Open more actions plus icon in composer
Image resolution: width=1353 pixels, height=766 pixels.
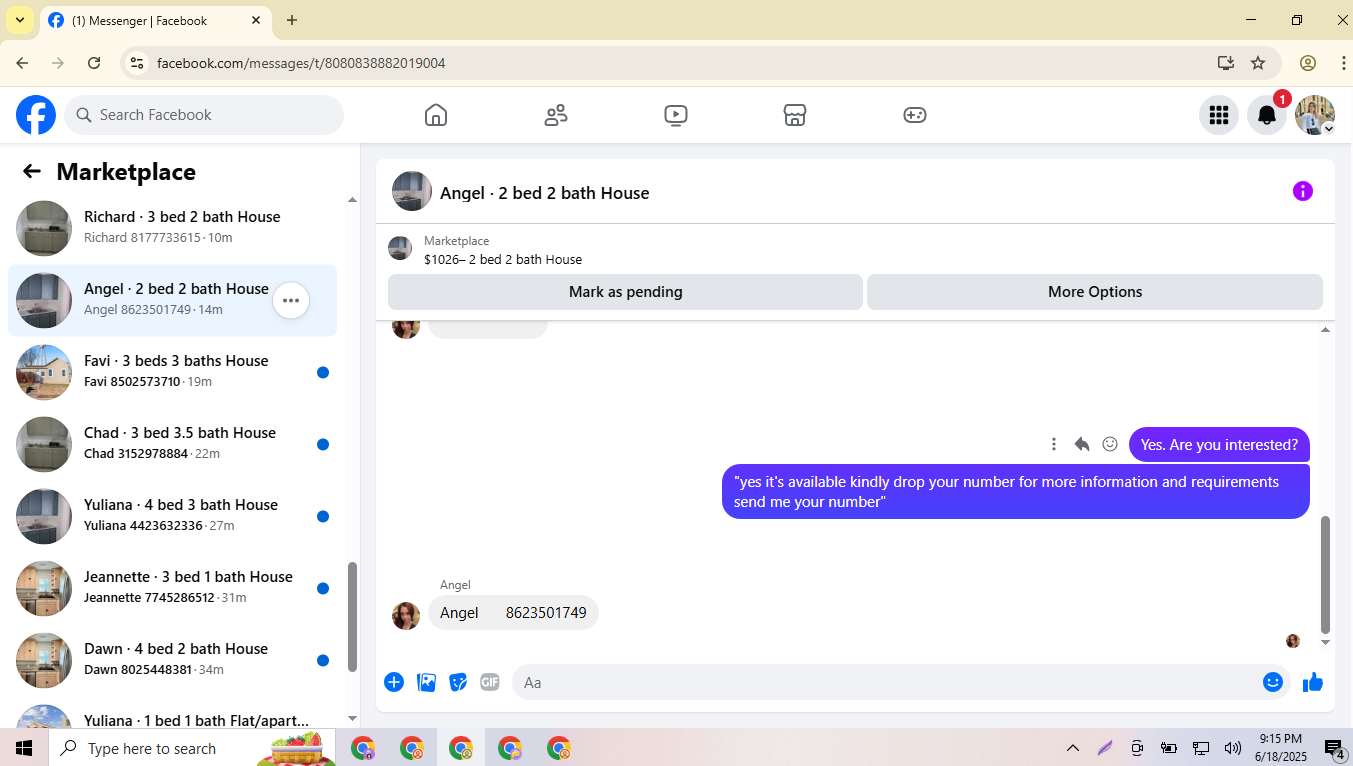click(394, 682)
